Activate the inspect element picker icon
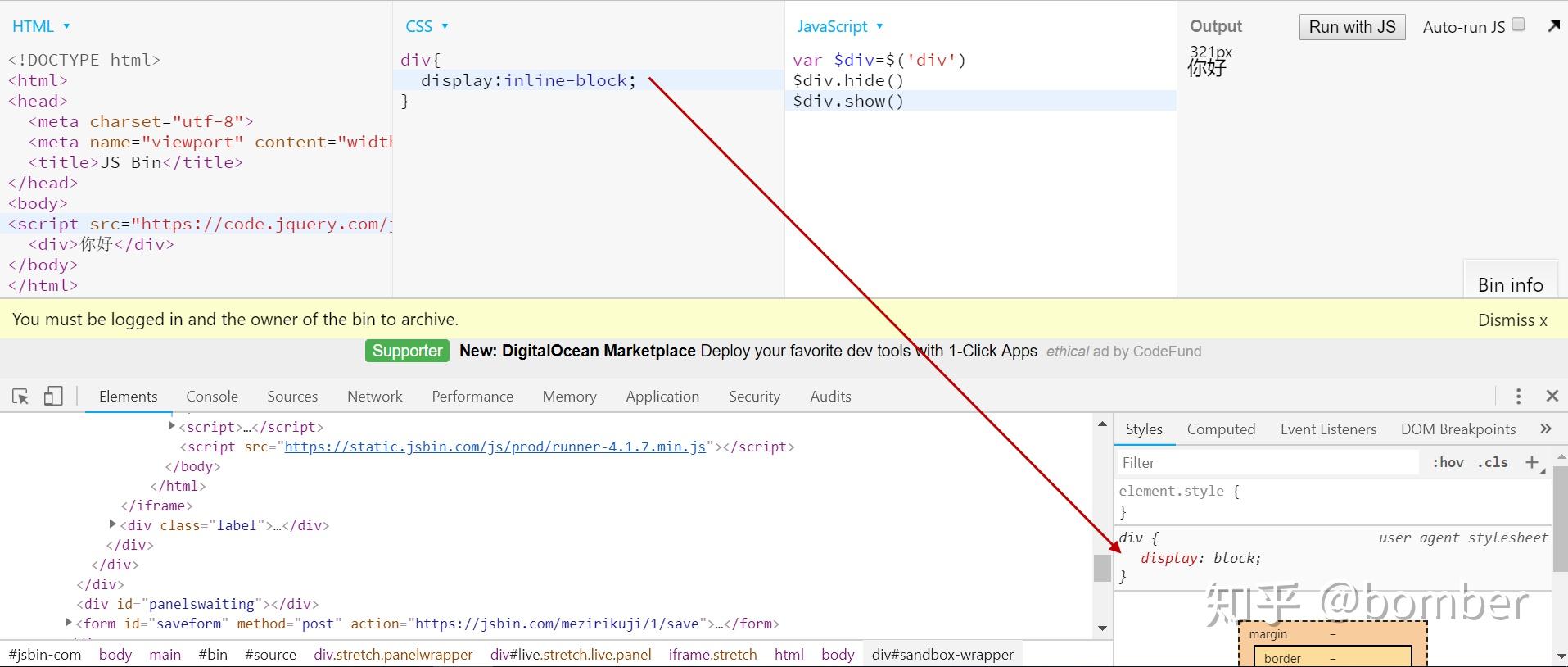The image size is (1568, 667). pyautogui.click(x=20, y=397)
